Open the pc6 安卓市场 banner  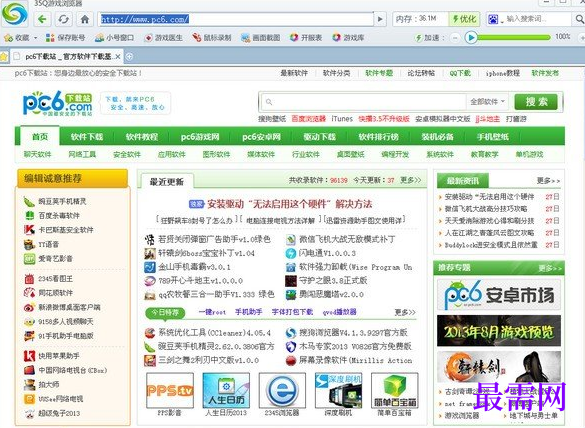pos(499,295)
